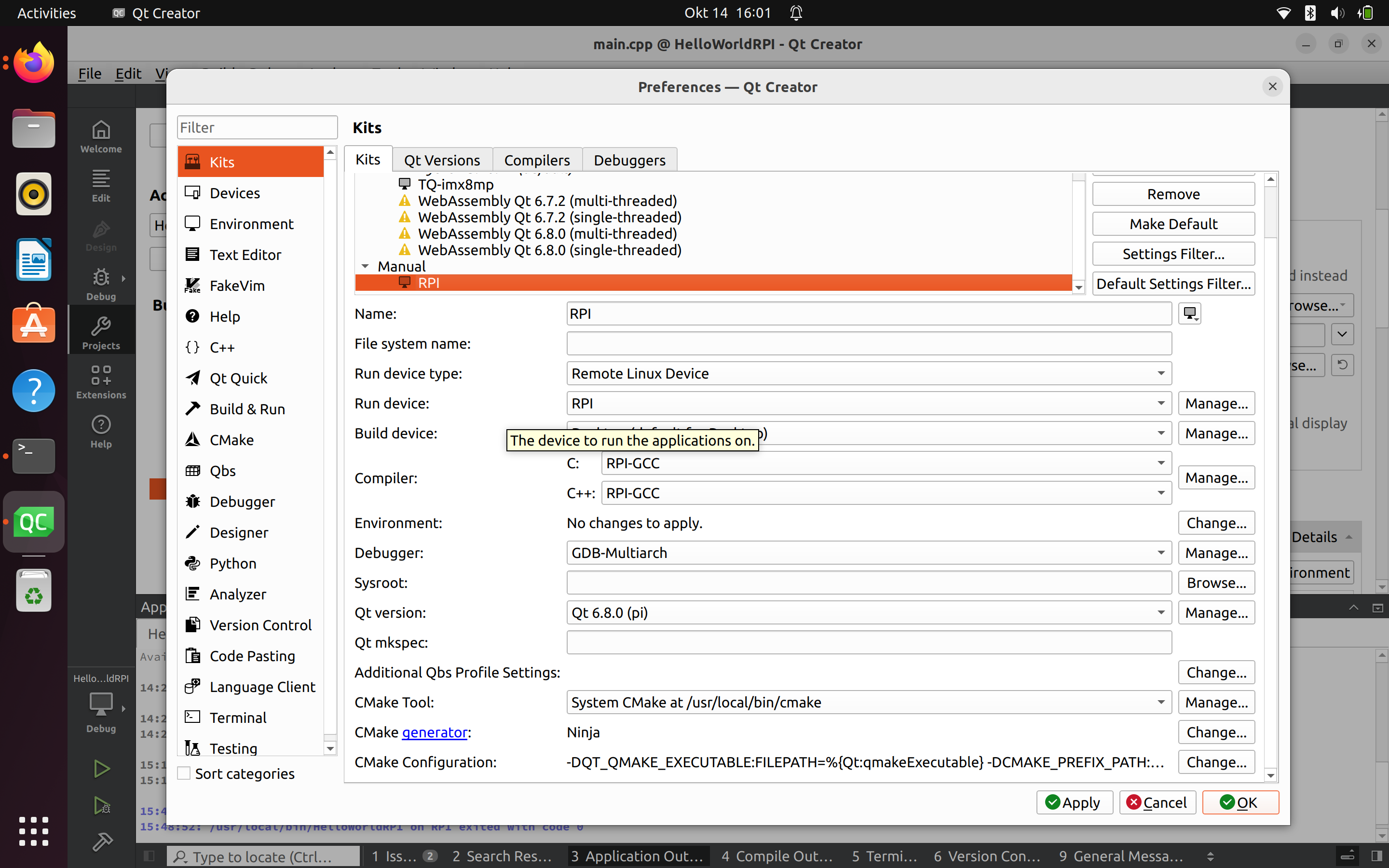Viewport: 1389px width, 868px height.
Task: Open Environment preferences category
Action: [x=251, y=224]
